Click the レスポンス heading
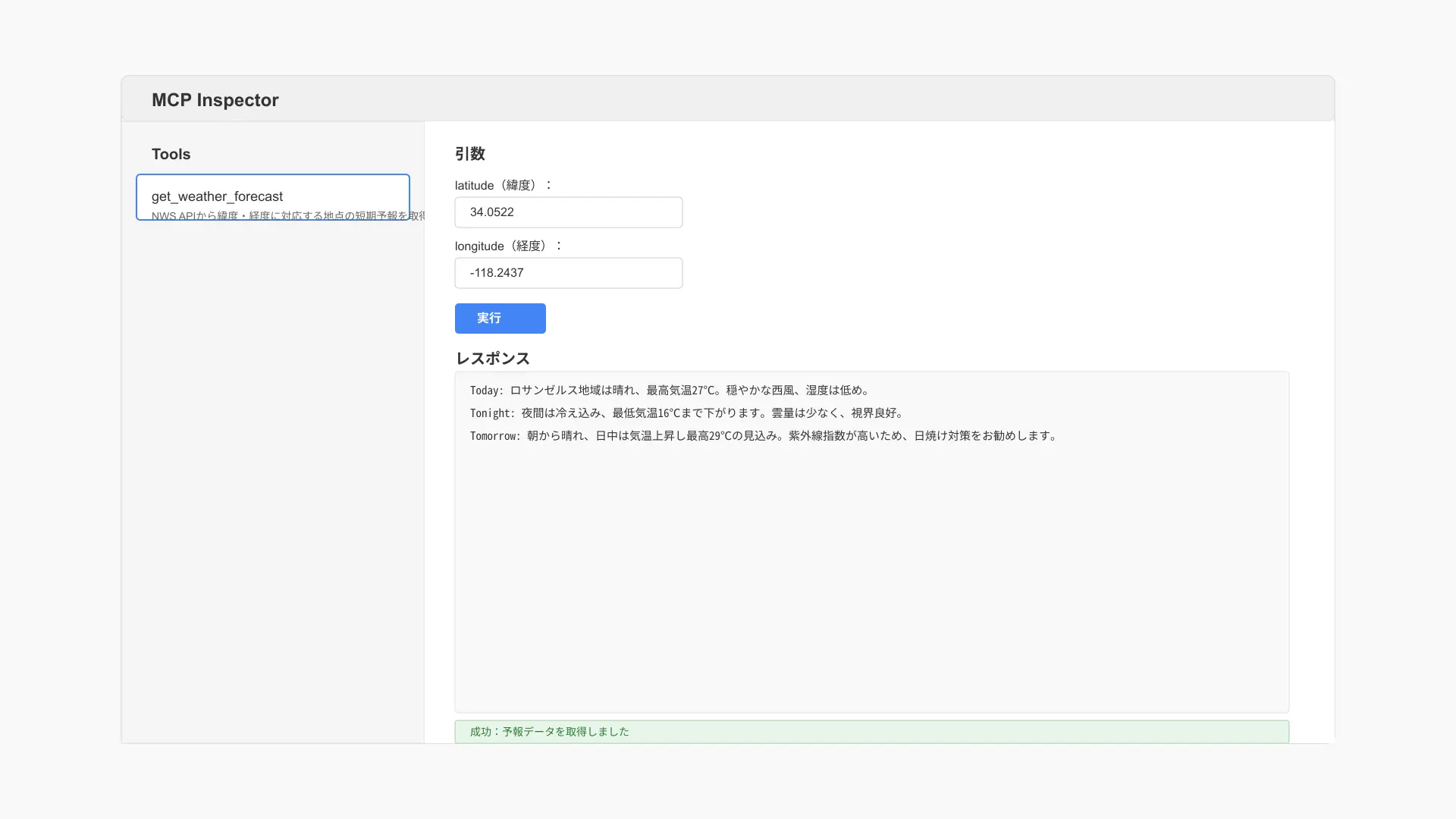Viewport: 1456px width, 819px height. [x=493, y=359]
